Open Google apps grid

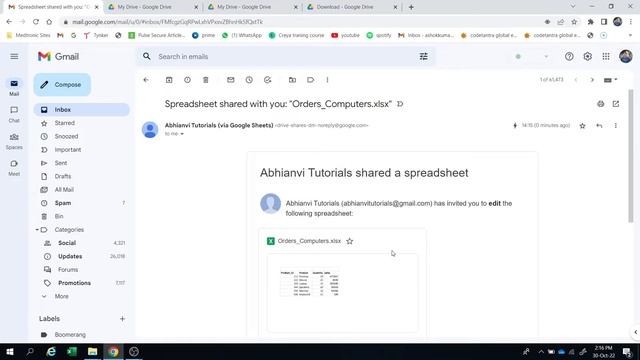(606, 56)
